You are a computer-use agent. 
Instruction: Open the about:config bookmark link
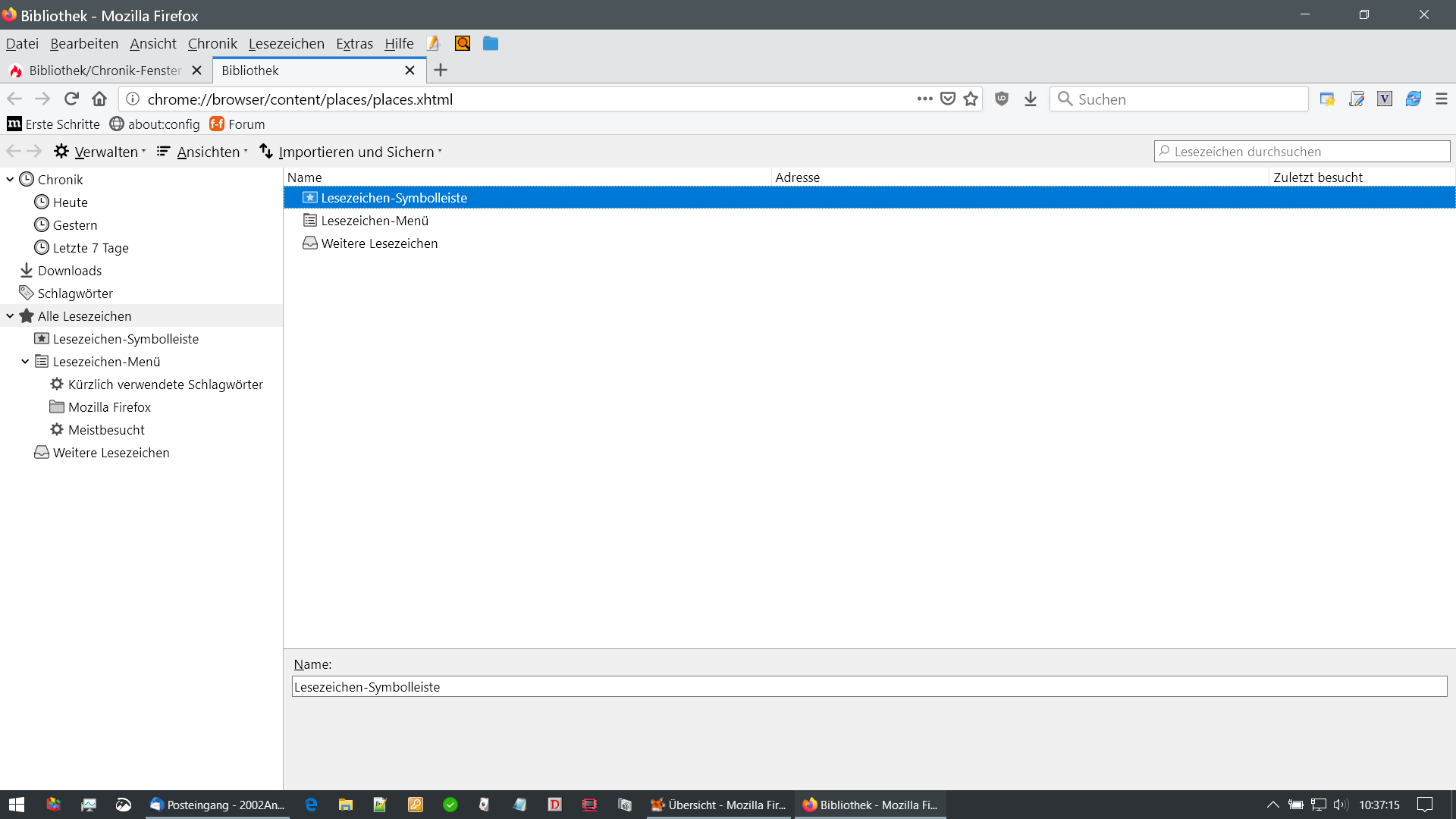click(x=155, y=124)
